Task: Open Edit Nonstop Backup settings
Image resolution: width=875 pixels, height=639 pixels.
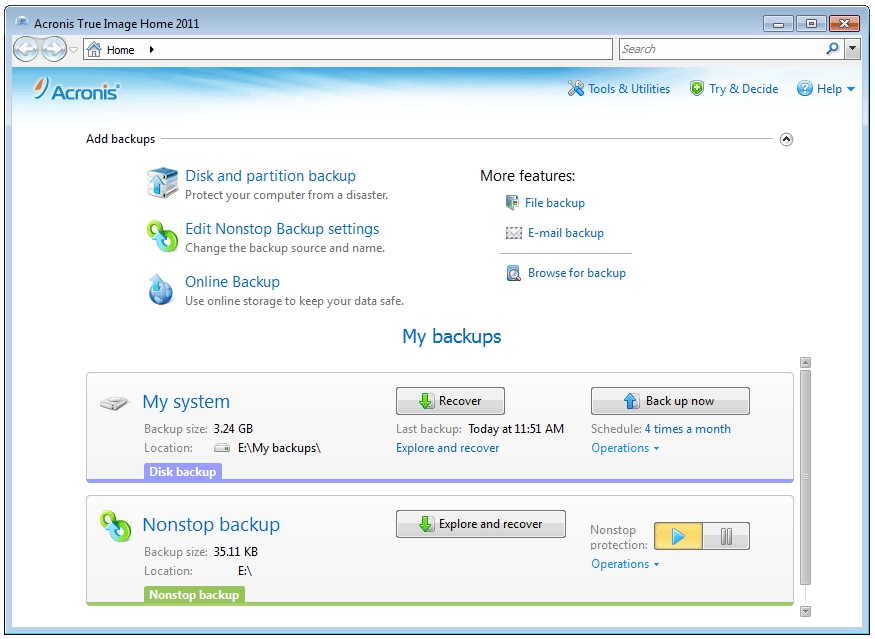Action: pos(282,229)
